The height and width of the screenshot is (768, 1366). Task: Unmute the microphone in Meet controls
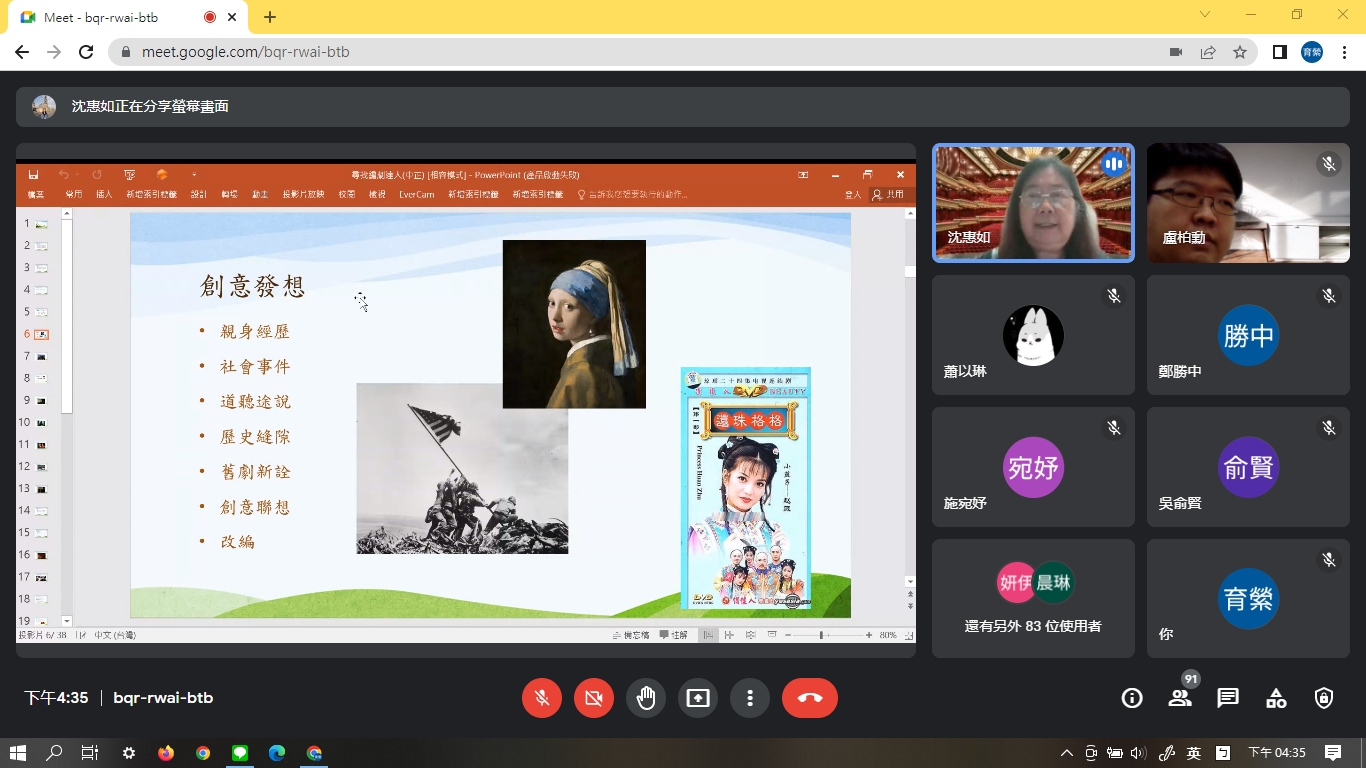pyautogui.click(x=542, y=698)
